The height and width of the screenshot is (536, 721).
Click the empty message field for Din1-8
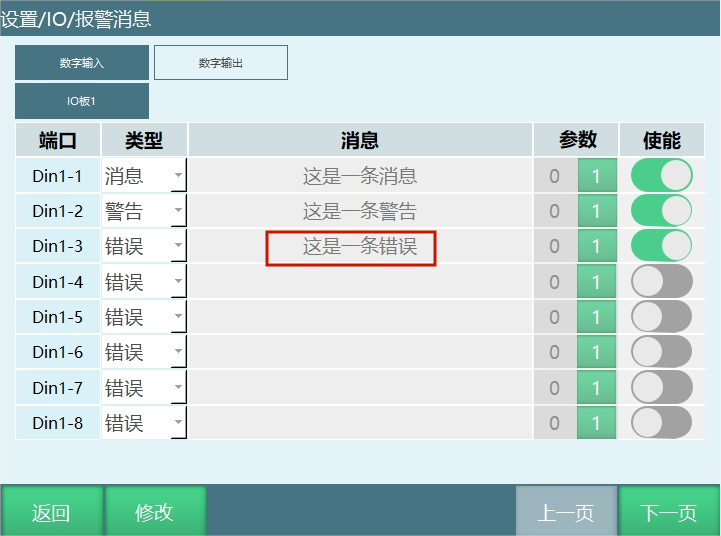tap(360, 422)
